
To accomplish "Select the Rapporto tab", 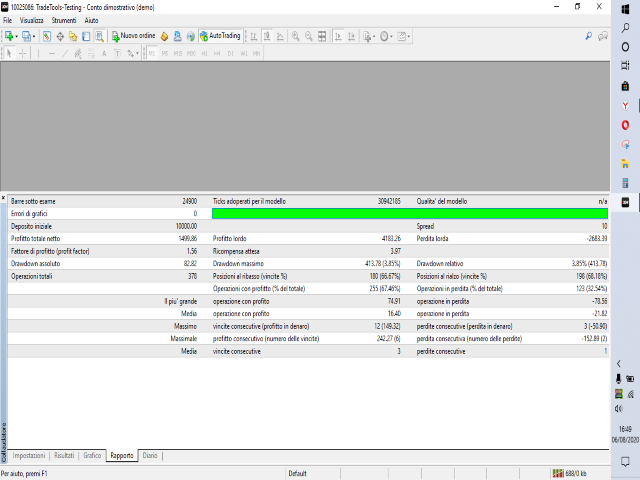I will 122,456.
